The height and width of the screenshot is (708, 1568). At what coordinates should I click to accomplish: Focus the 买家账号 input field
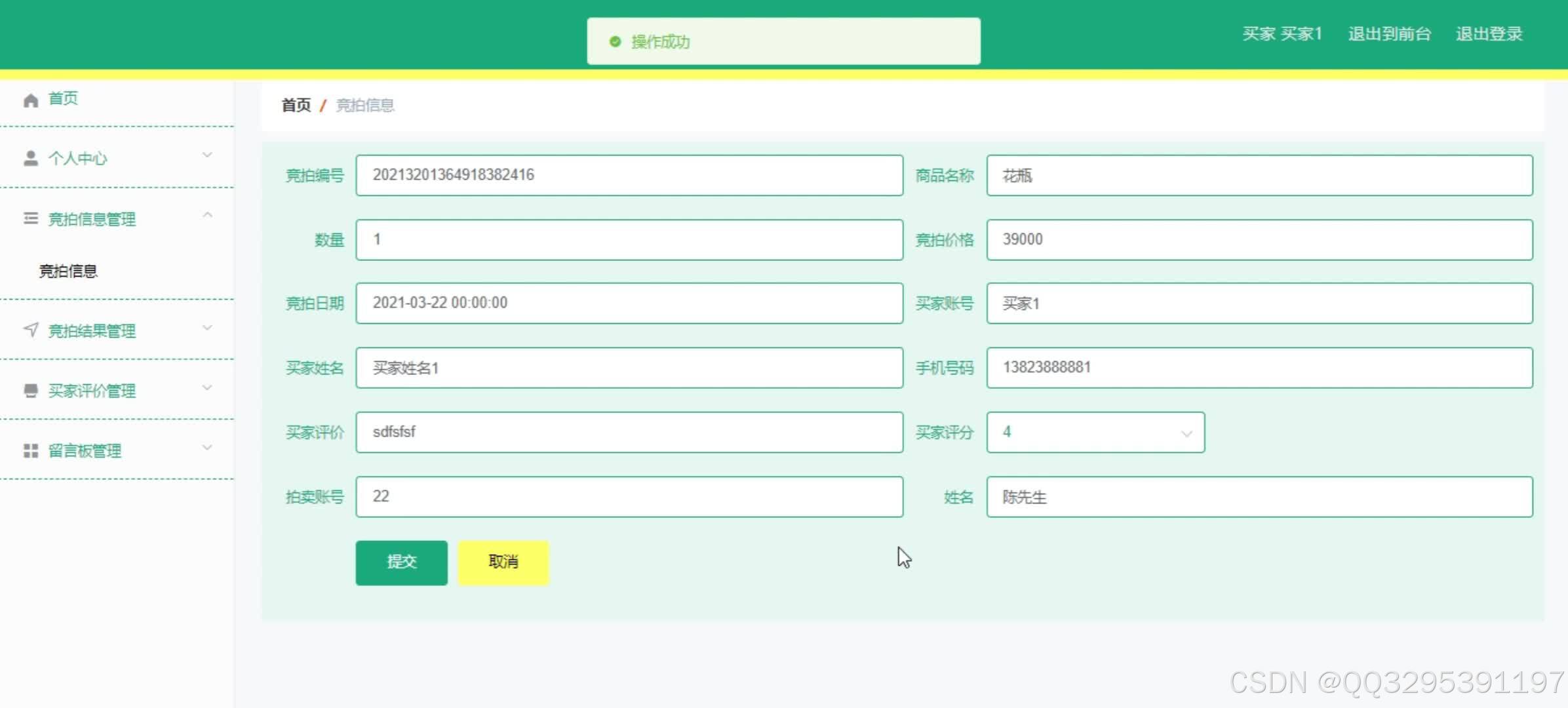click(1259, 303)
